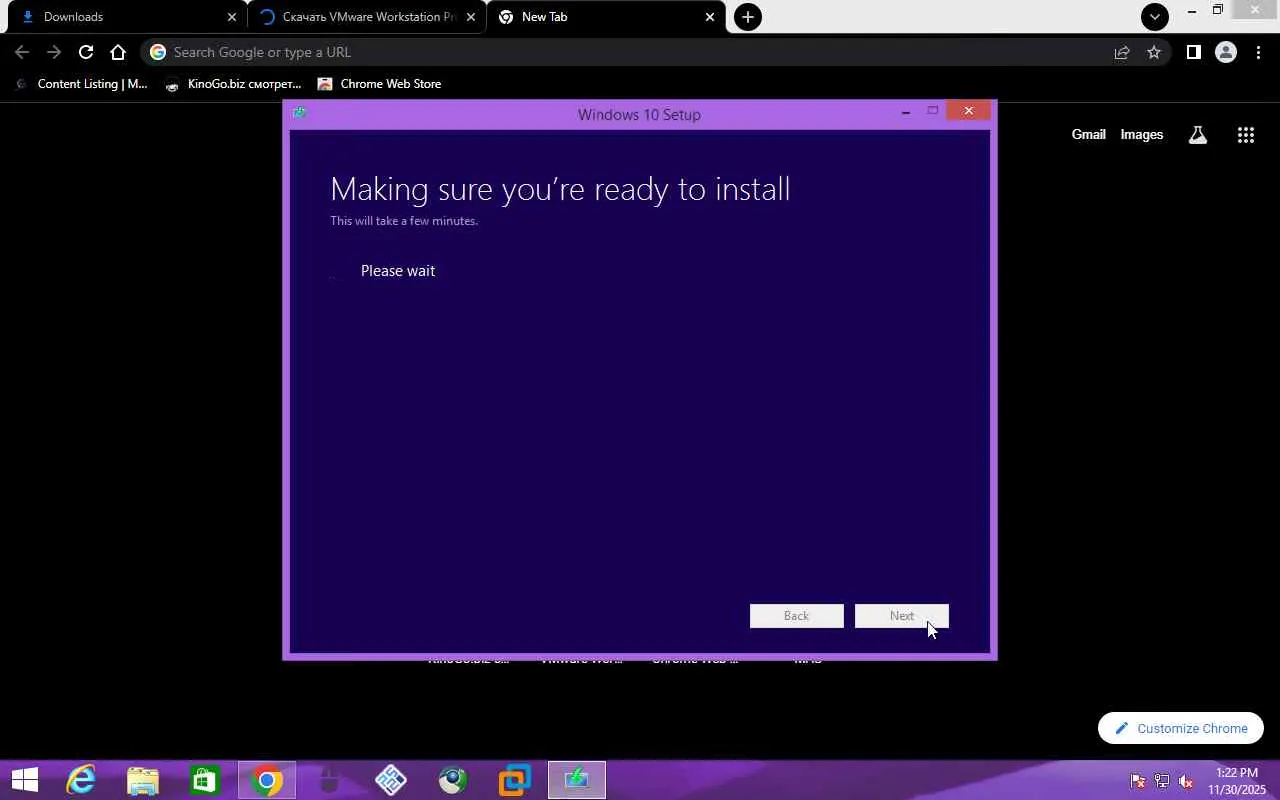Open the KinoGo.biz bookmark
This screenshot has height=800, width=1280.
tap(233, 84)
